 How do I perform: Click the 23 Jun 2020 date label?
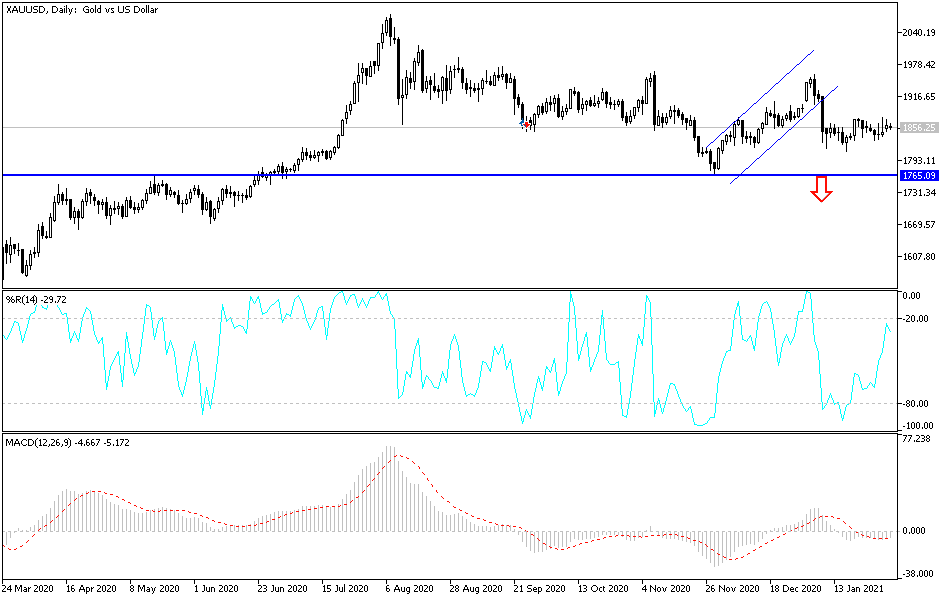coord(282,589)
